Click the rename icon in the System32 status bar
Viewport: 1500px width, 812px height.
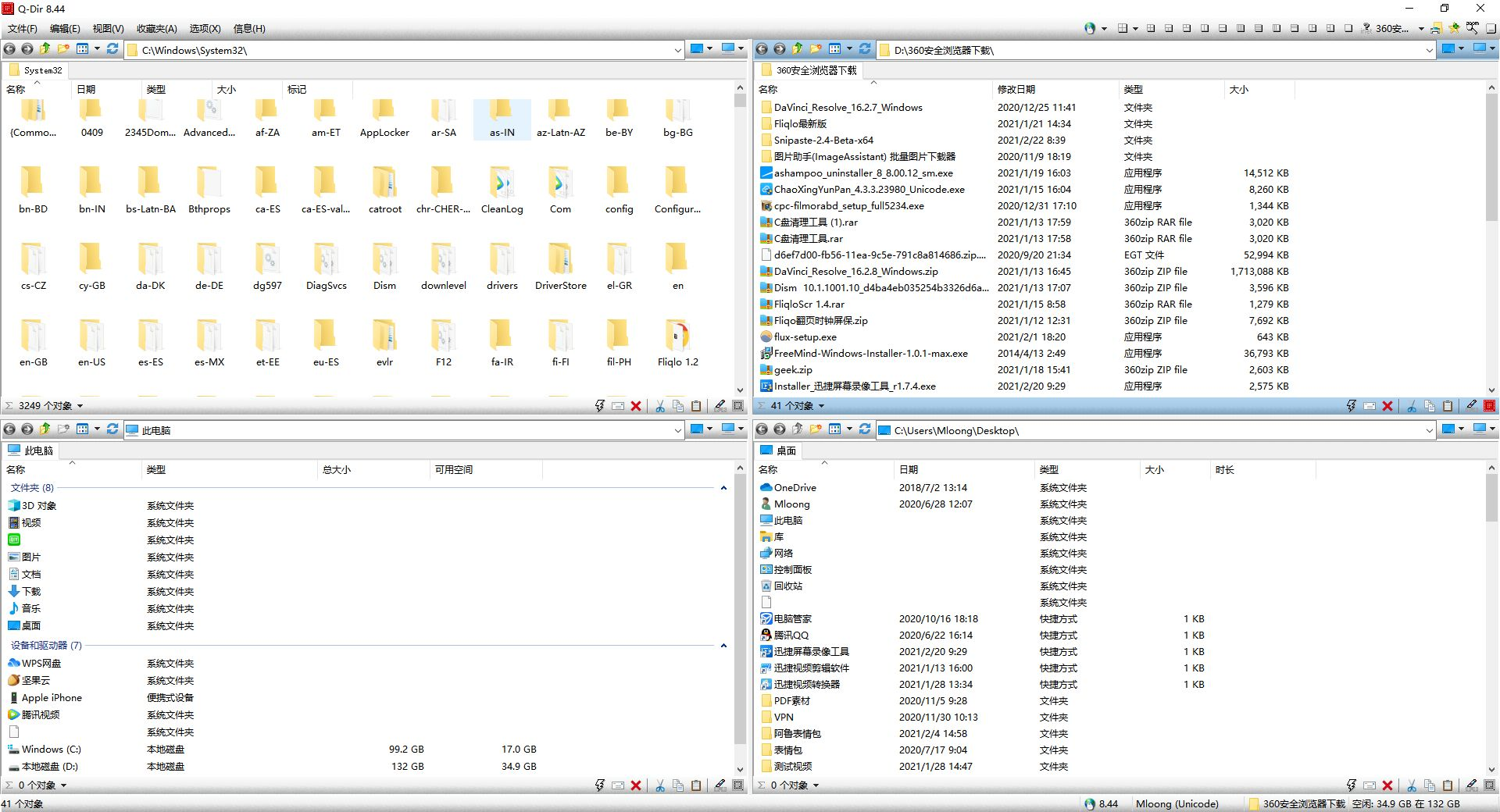pyautogui.click(x=618, y=406)
